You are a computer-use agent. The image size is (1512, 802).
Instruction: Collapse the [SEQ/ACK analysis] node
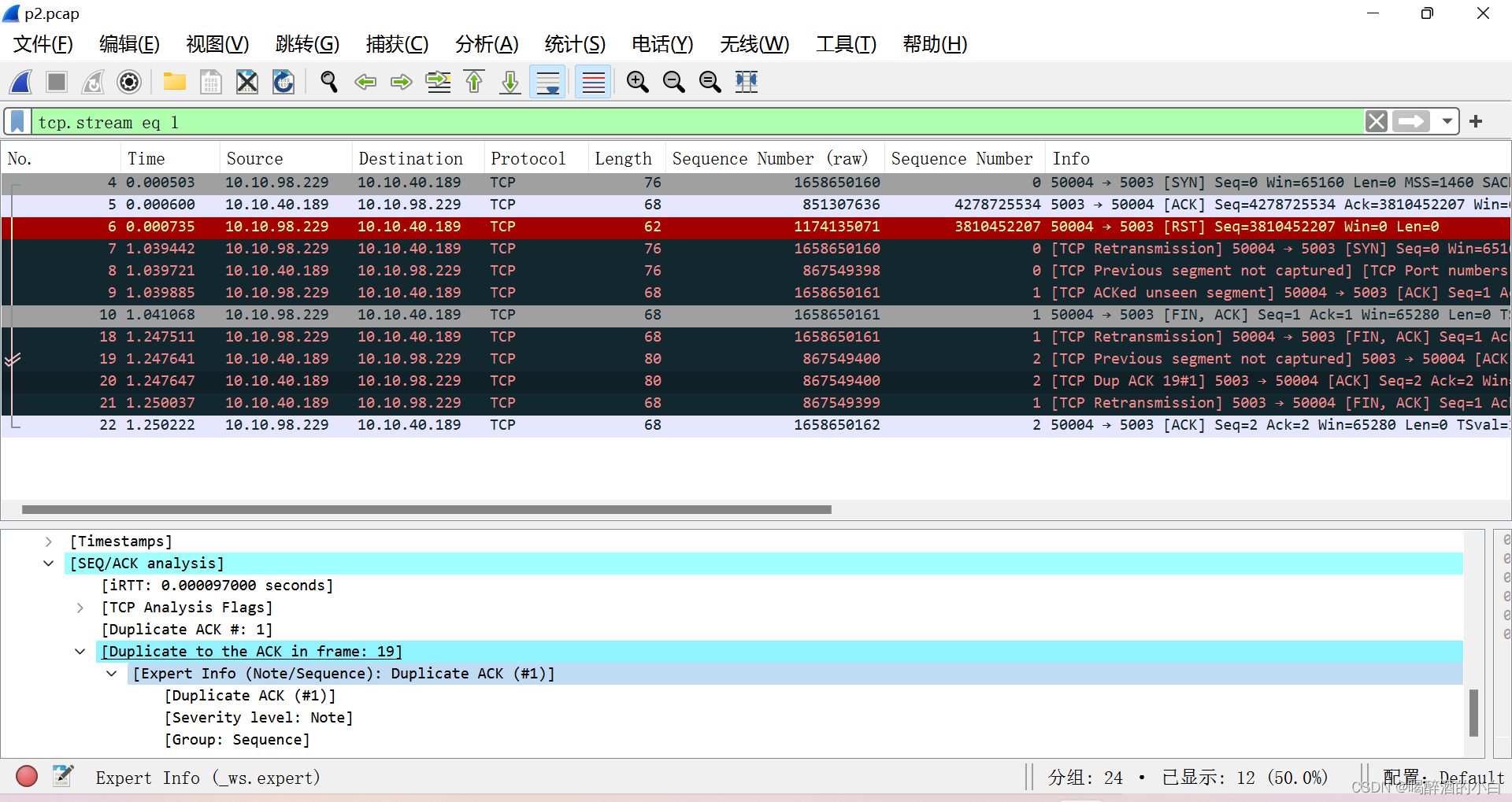click(x=49, y=564)
